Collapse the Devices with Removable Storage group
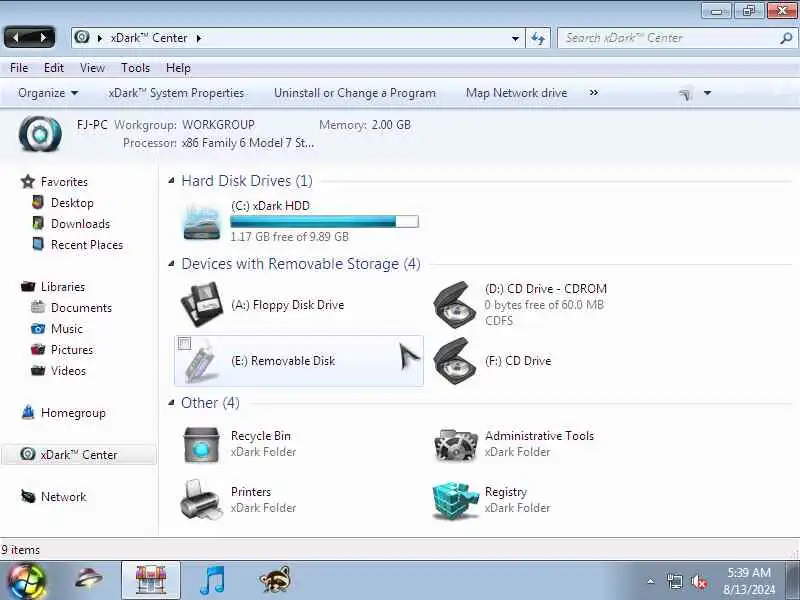 coord(171,263)
